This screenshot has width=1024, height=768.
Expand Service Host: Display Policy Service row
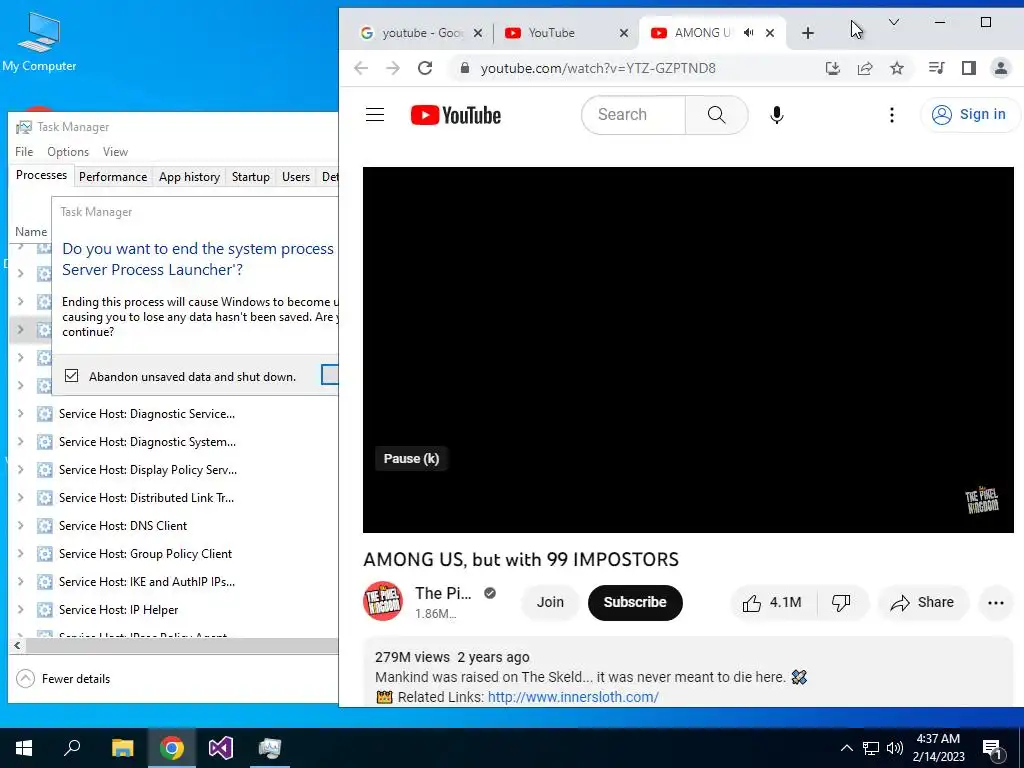[x=20, y=470]
